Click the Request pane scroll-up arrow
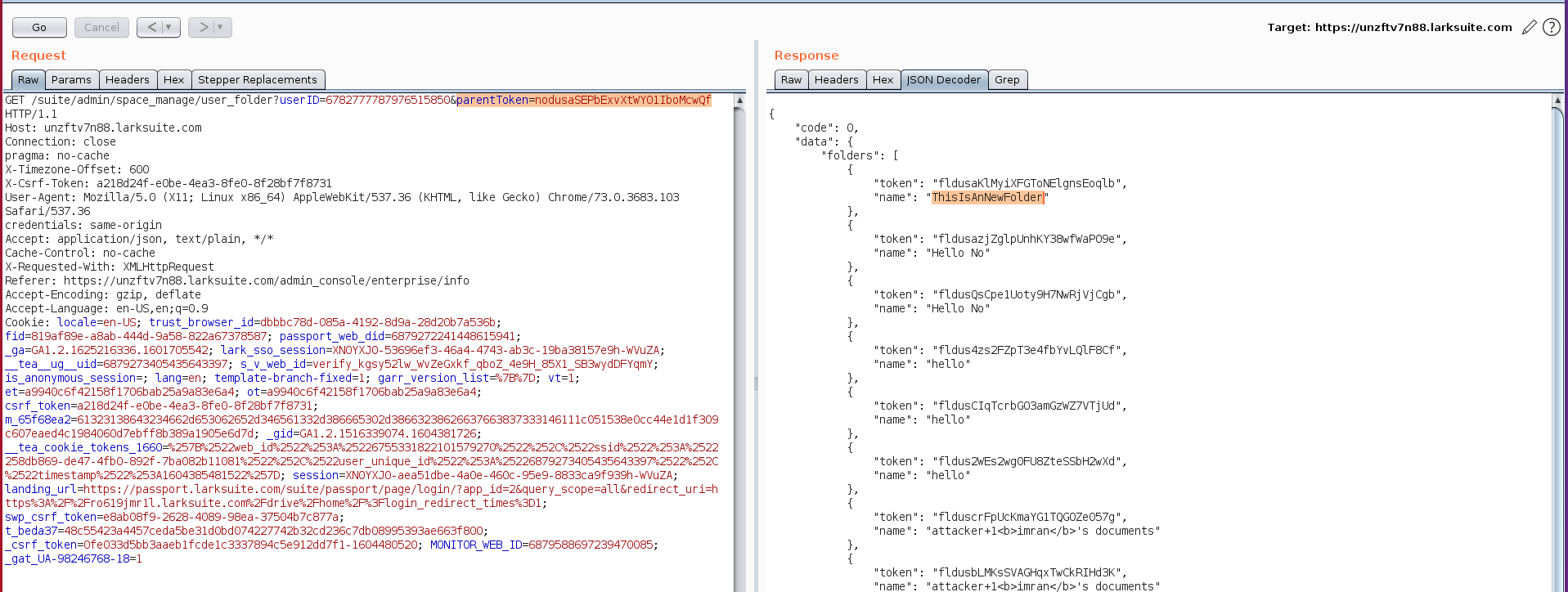The height and width of the screenshot is (592, 1568). 739,101
